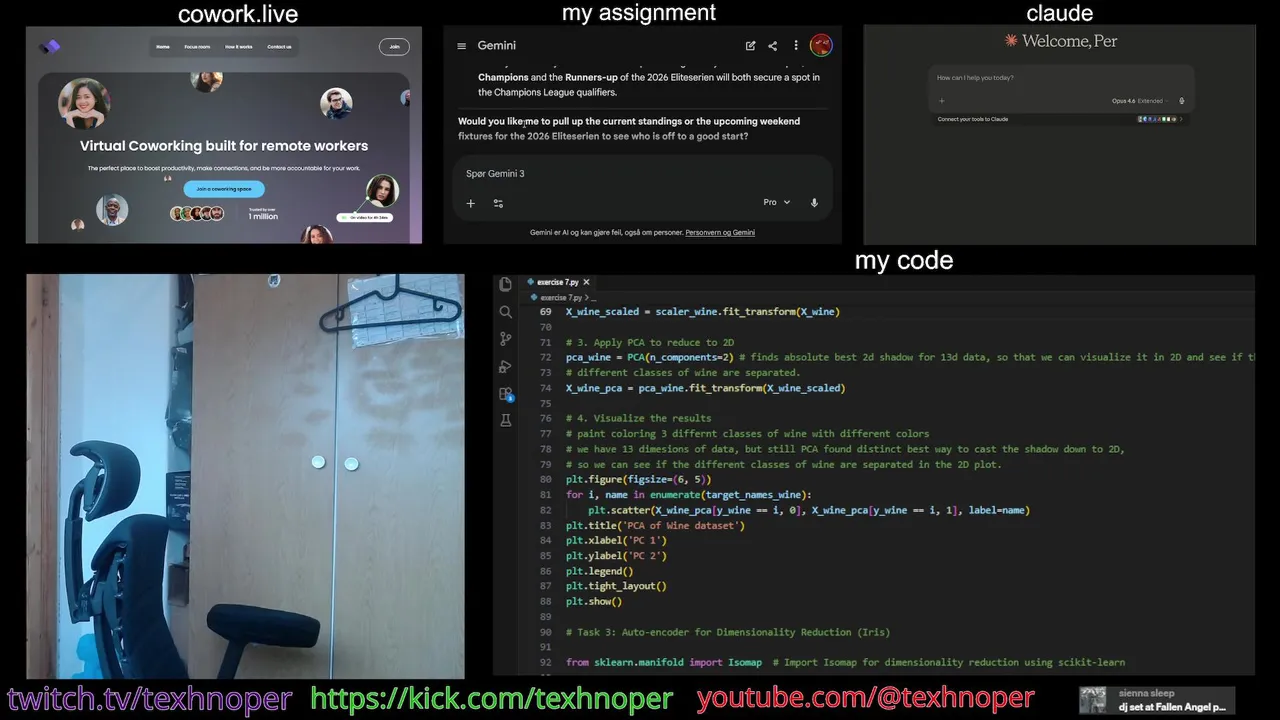Viewport: 1280px width, 720px height.
Task: Open 'Contact us' on cowork.live
Action: [279, 47]
